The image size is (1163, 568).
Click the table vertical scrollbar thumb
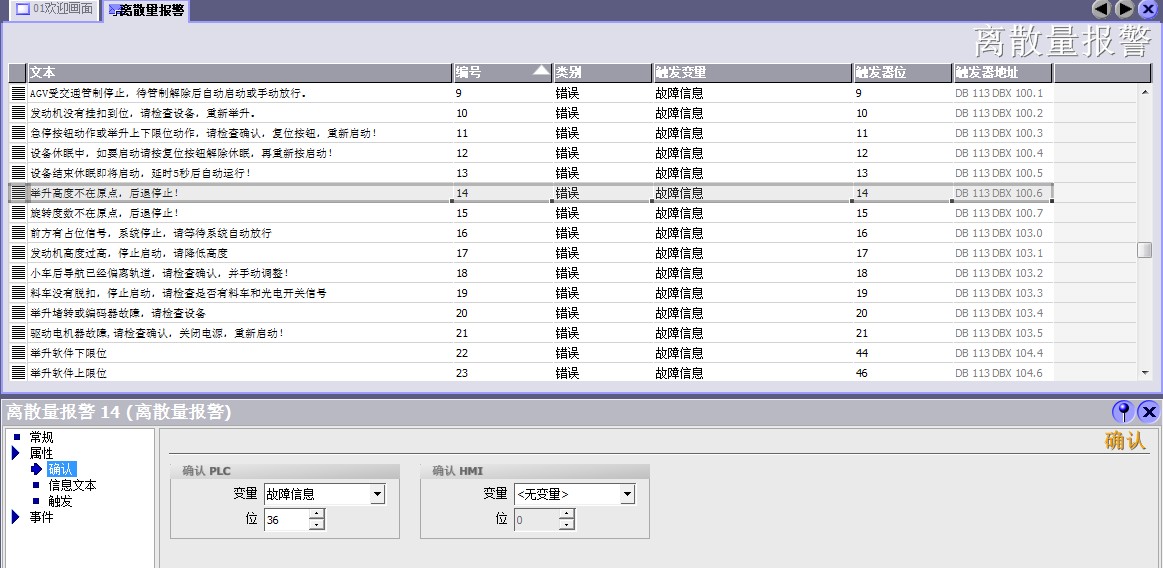1144,250
